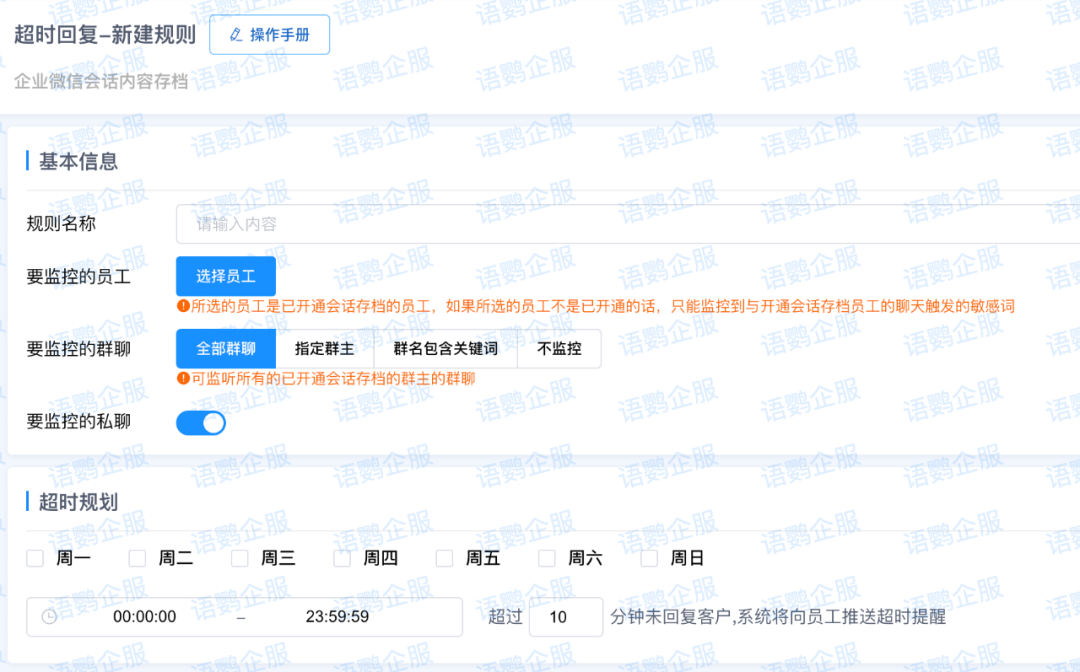Open start time 00:00:00 picker
1080x672 pixels.
[145, 617]
